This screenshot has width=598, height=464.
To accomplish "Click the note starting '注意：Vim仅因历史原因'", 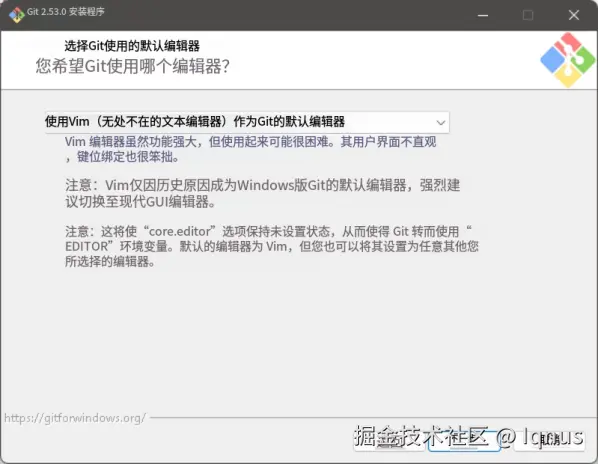I will pos(263,193).
